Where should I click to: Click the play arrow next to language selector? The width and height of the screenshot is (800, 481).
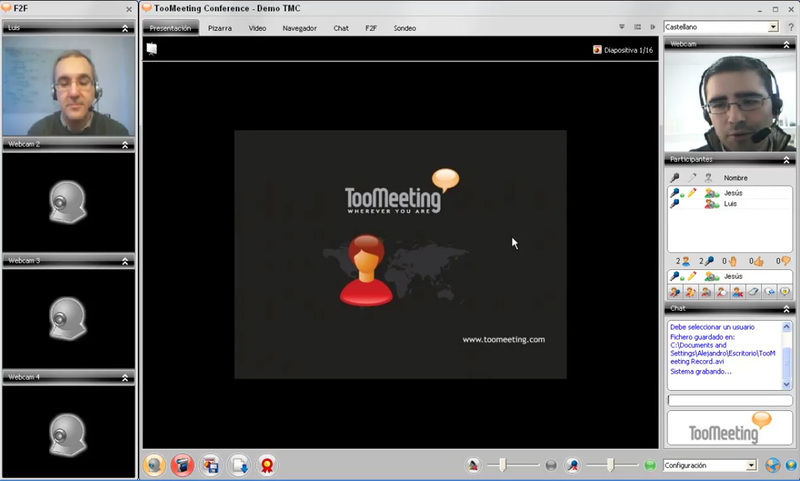coord(652,27)
